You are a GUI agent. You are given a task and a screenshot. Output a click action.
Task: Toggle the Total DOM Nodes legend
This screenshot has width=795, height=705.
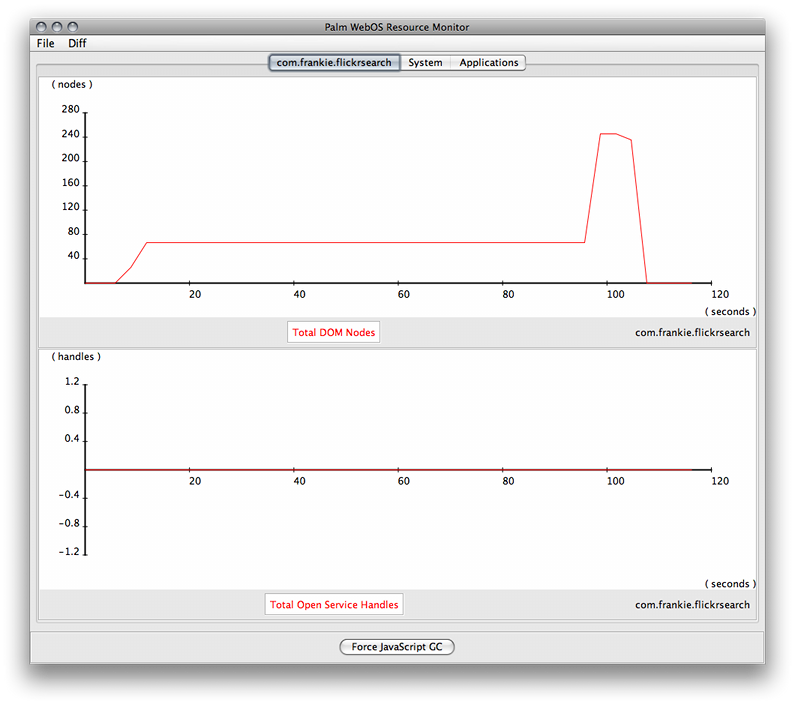click(x=334, y=333)
